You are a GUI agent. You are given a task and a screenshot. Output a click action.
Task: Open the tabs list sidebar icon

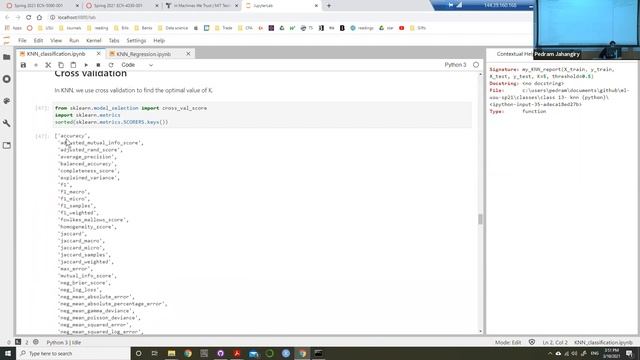click(x=7, y=145)
